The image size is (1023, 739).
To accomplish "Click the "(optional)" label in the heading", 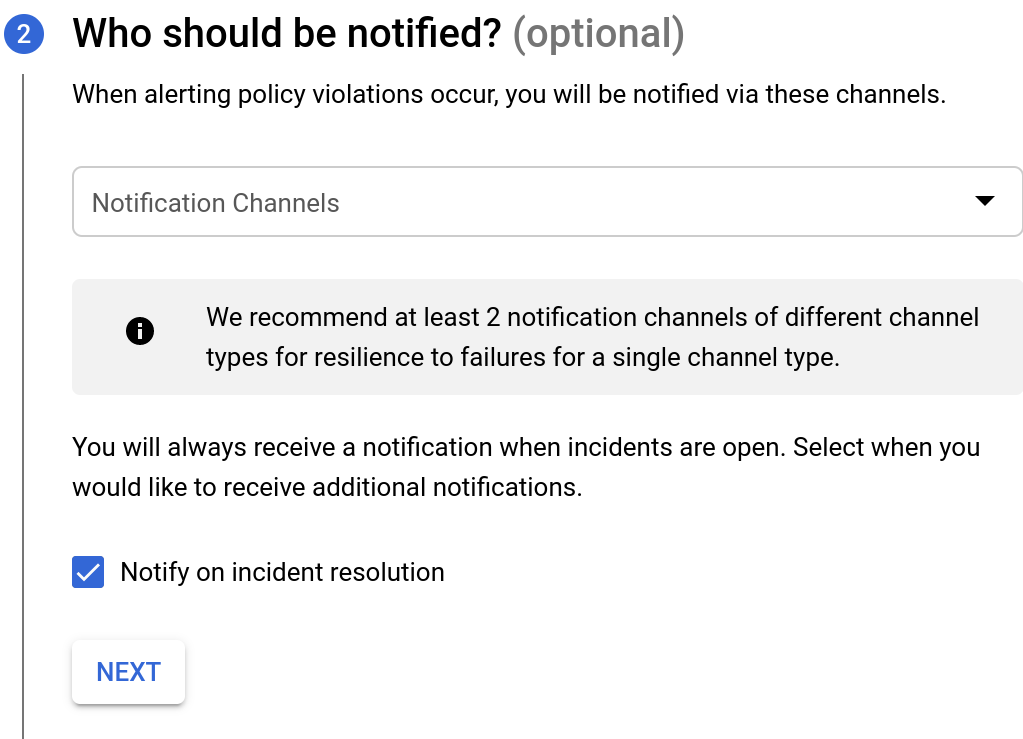I will click(x=598, y=34).
